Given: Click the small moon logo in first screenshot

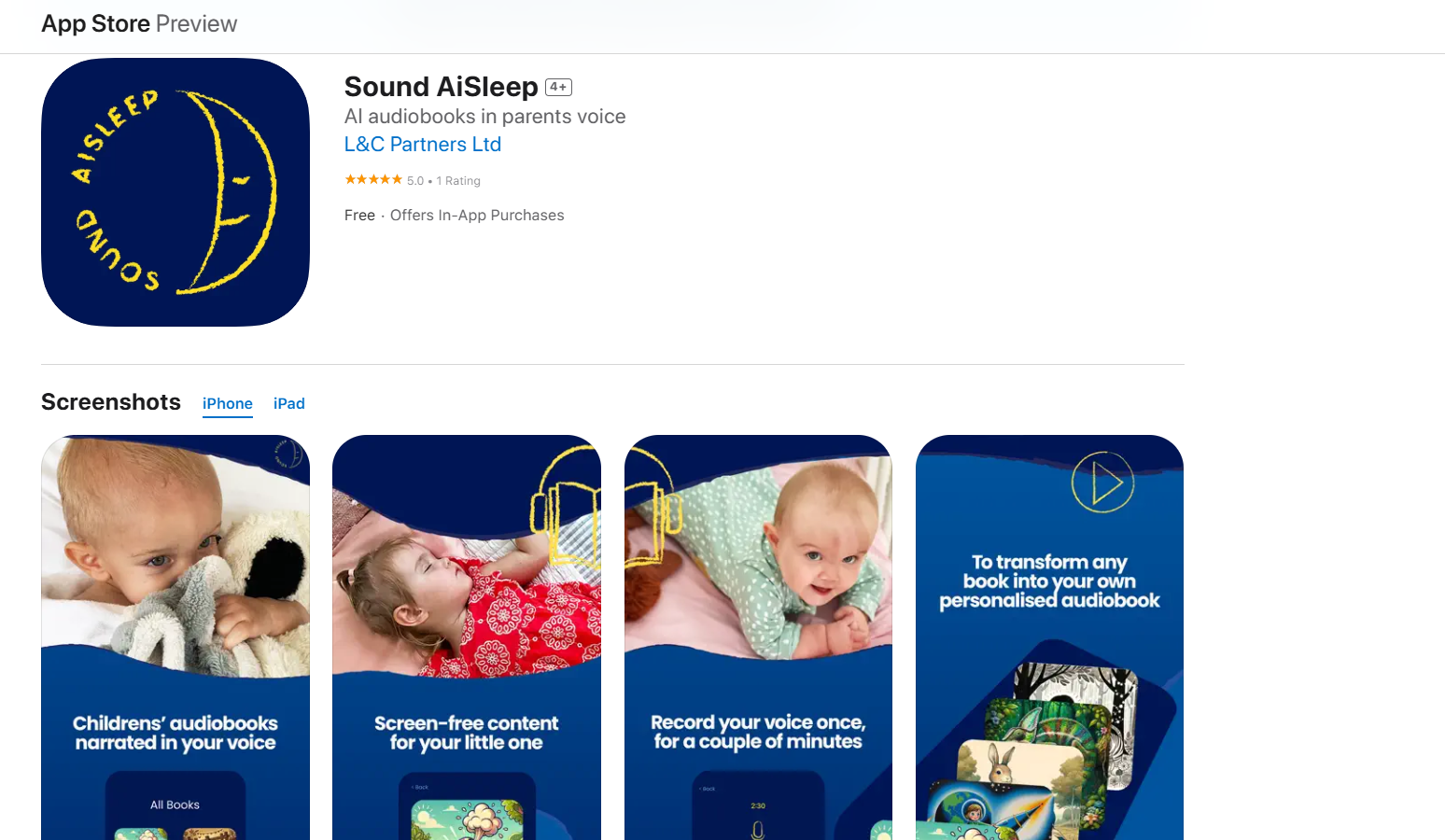Looking at the screenshot, I should tap(288, 454).
